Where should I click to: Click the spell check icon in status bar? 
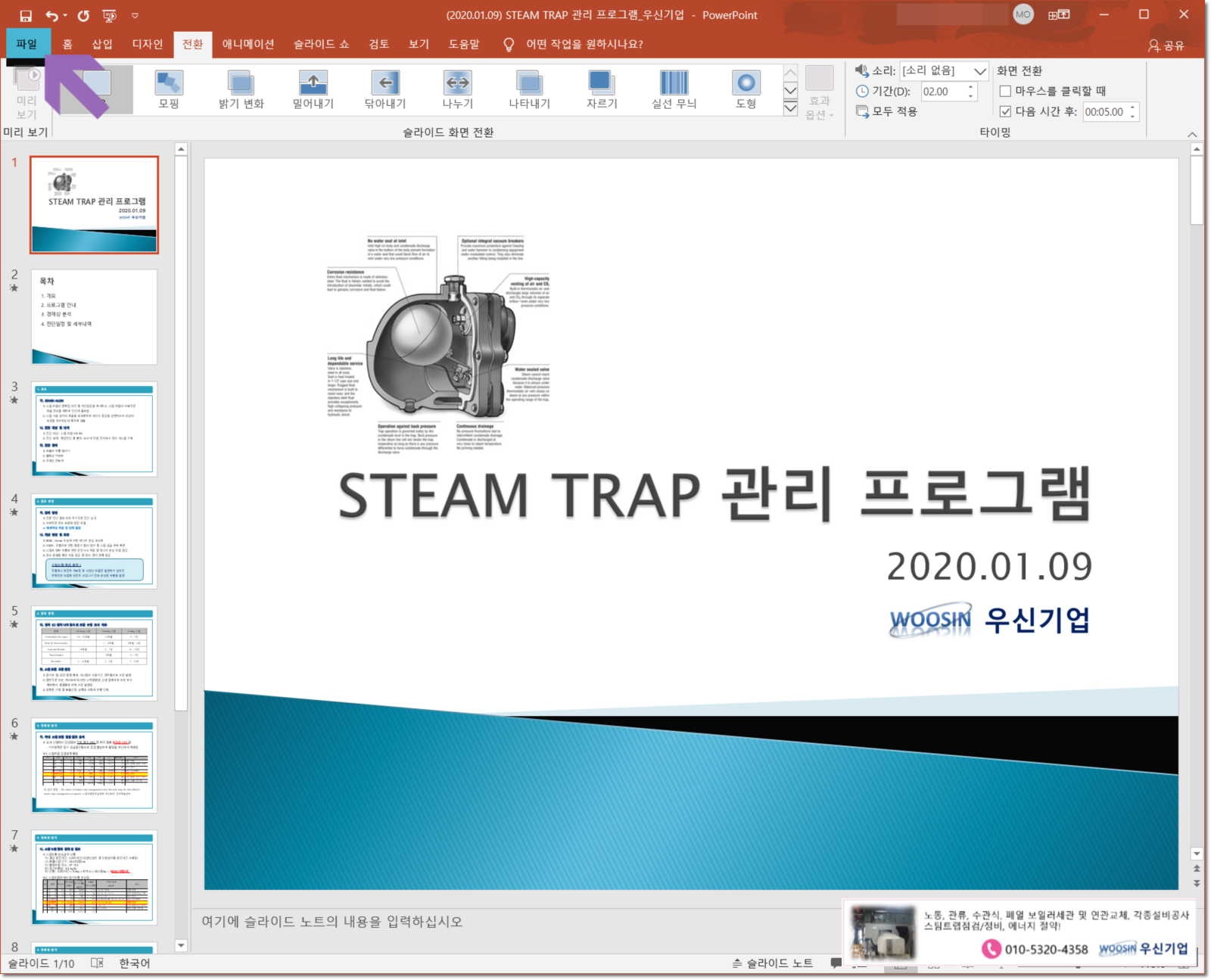coord(97,963)
